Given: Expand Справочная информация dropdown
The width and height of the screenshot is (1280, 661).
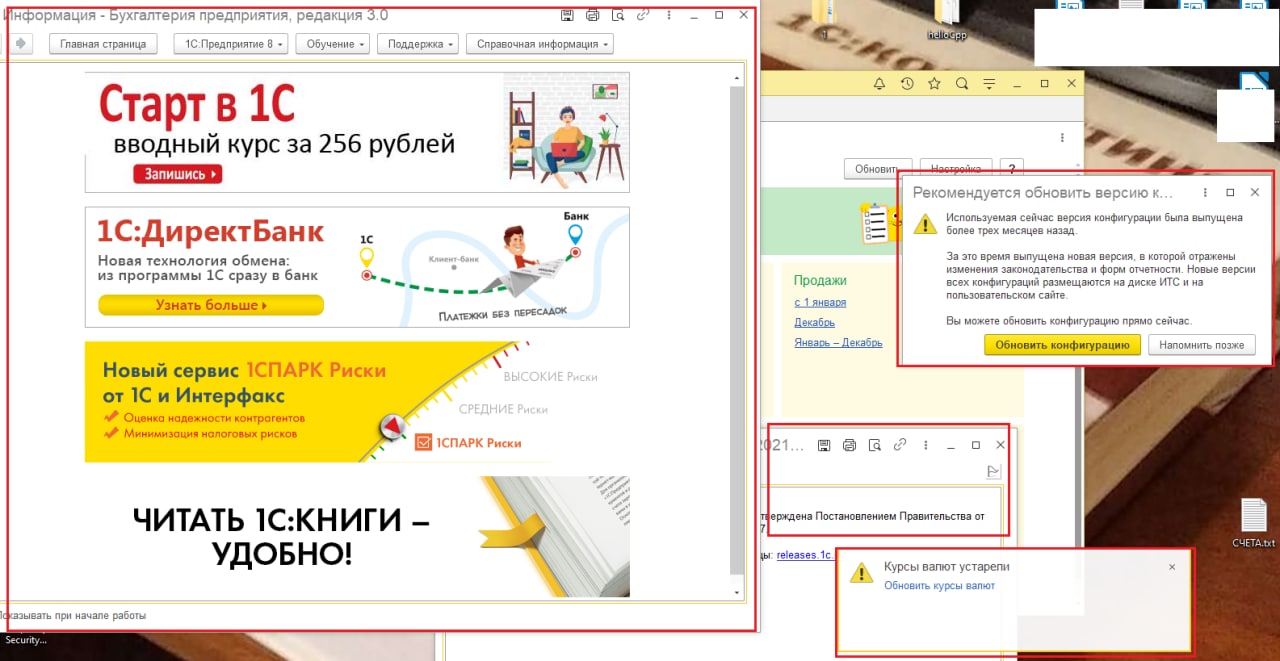Looking at the screenshot, I should (541, 44).
